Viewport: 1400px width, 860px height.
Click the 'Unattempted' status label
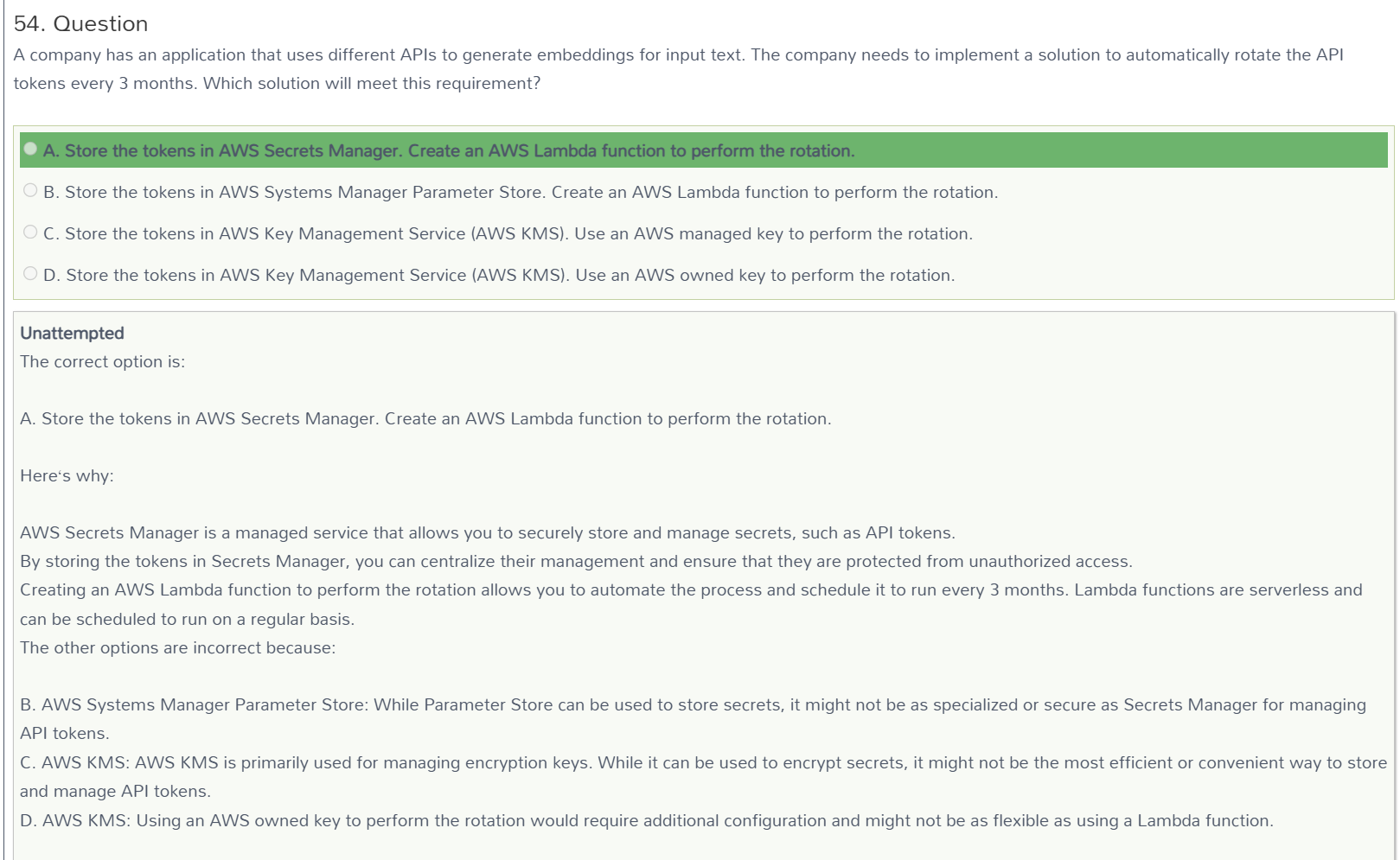[72, 333]
